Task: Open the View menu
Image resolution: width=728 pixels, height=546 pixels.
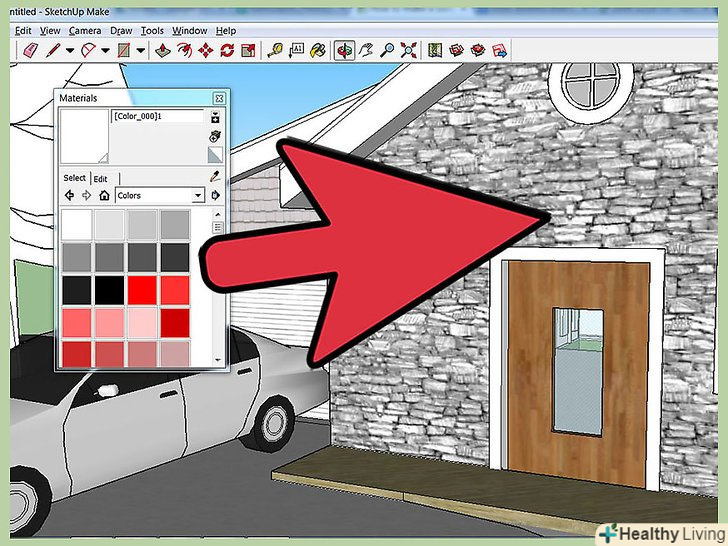Action: [x=50, y=31]
